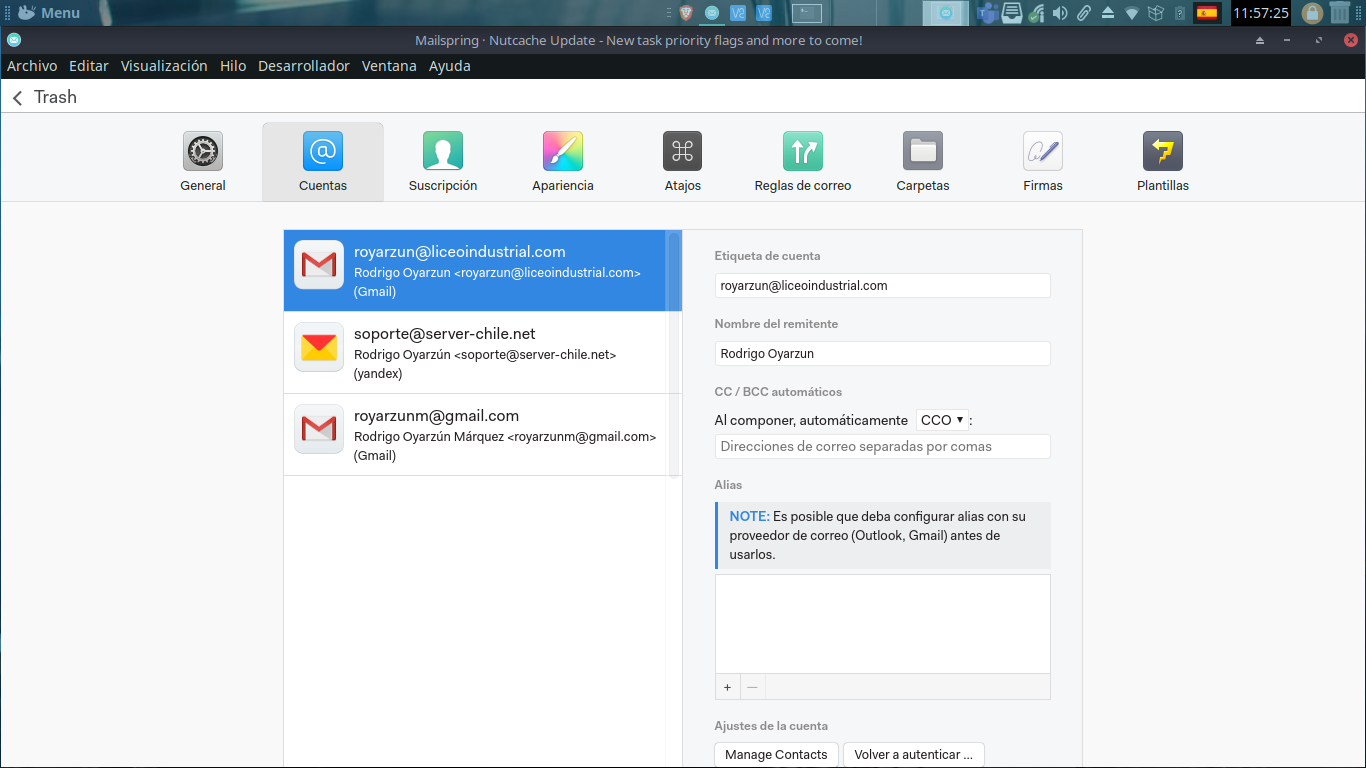The width and height of the screenshot is (1366, 768).
Task: Click the minus button to remove alias
Action: [x=752, y=687]
